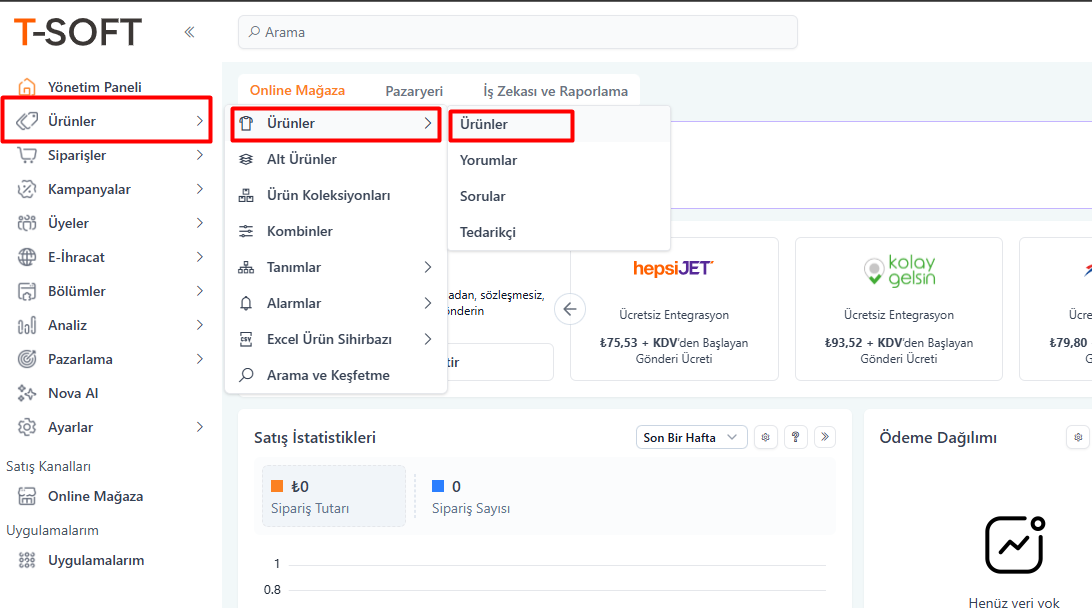
Task: Click the help question mark icon
Action: coord(796,437)
